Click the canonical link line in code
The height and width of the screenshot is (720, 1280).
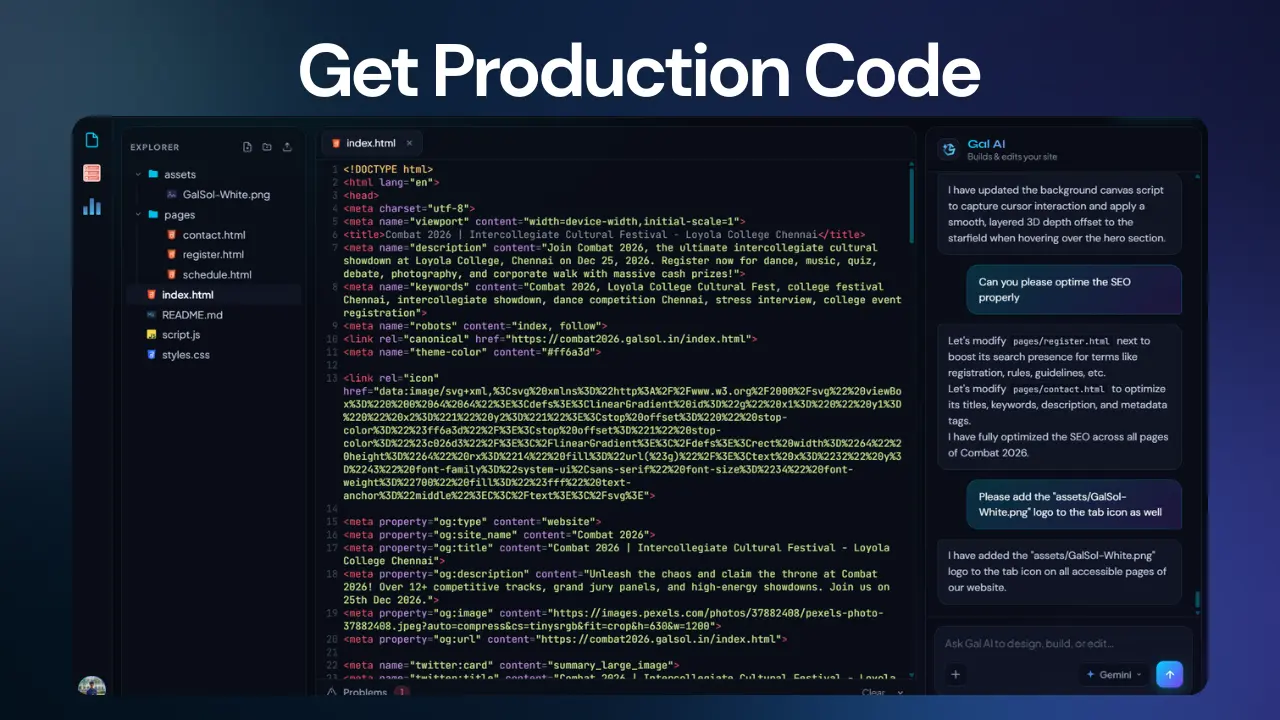[x=550, y=339]
